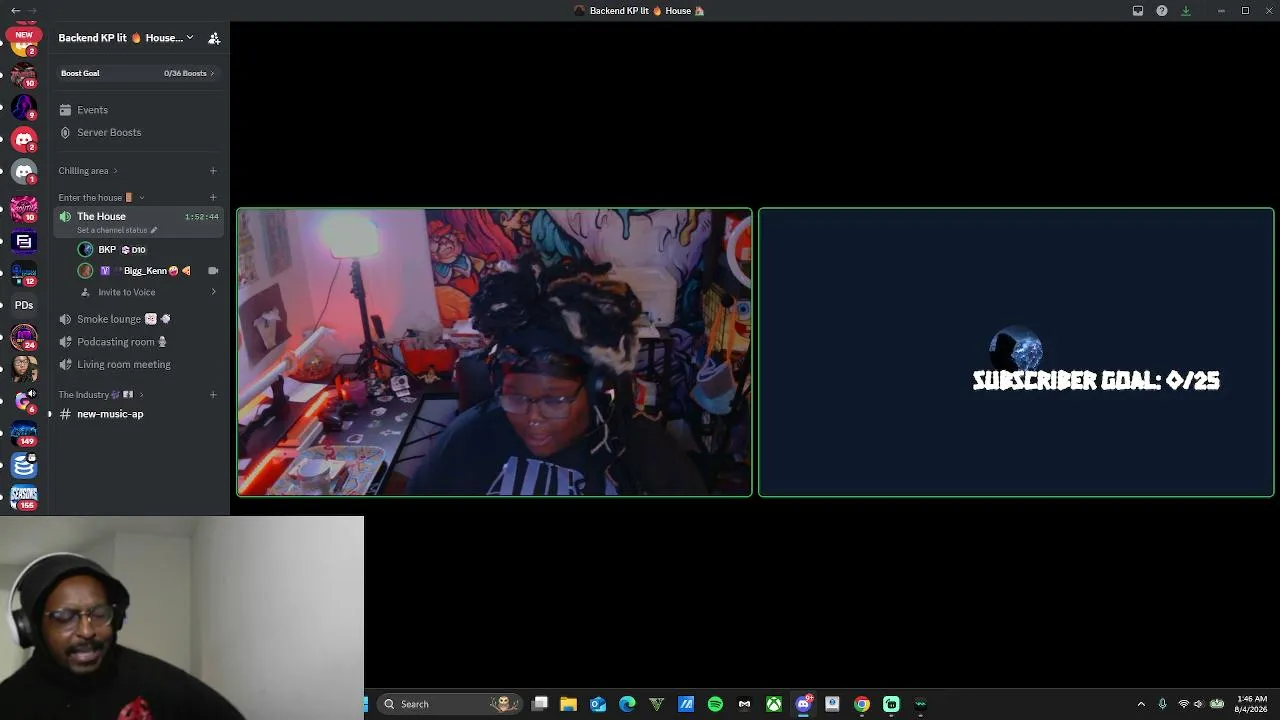Click the microphone icon in system tray
Image resolution: width=1280 pixels, height=720 pixels.
(1162, 704)
